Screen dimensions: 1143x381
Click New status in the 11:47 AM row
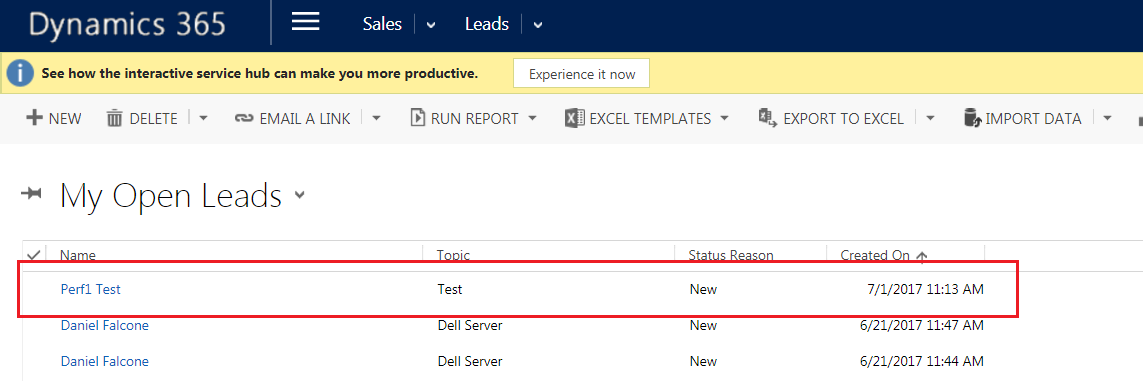click(x=703, y=326)
